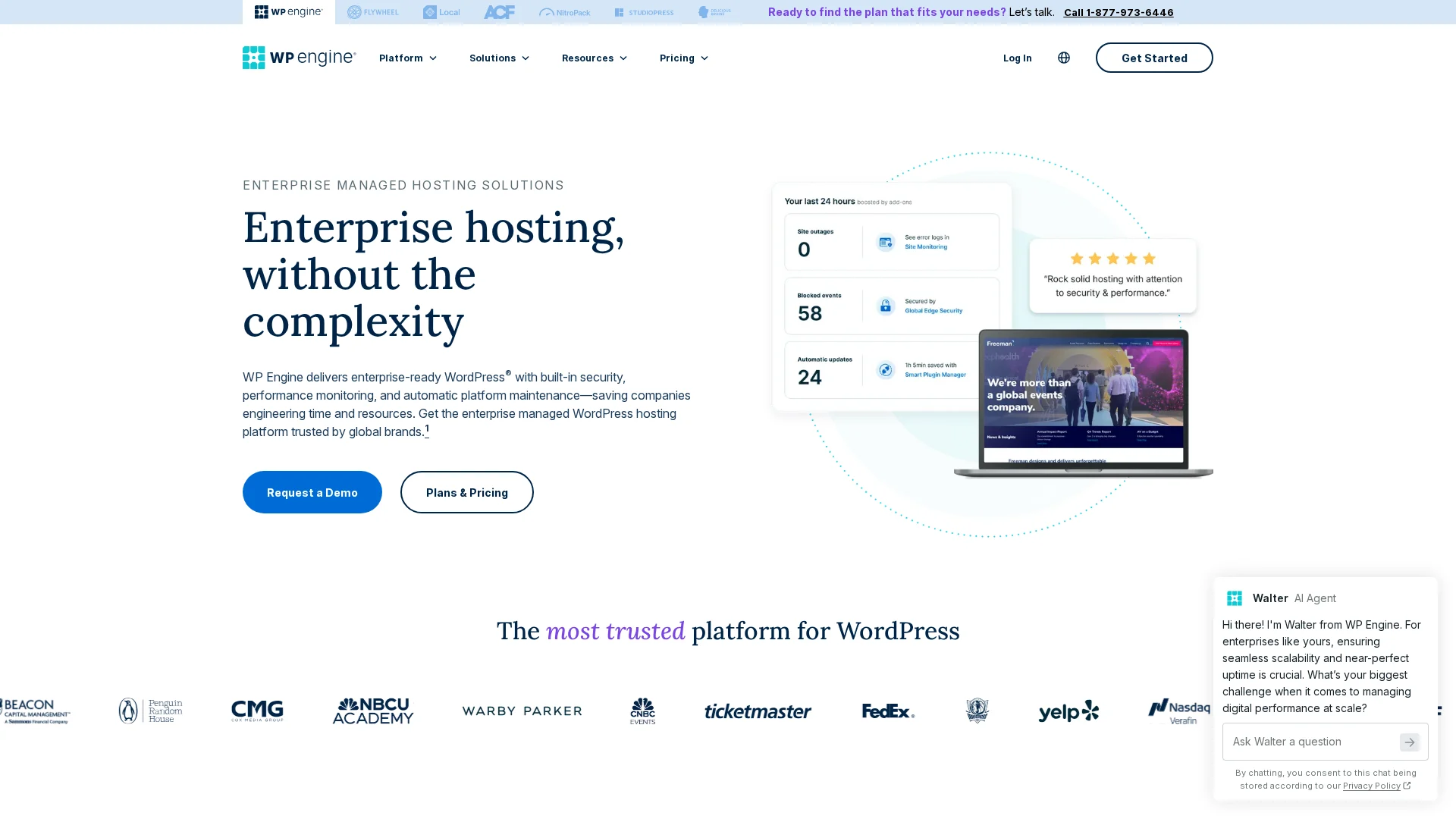The height and width of the screenshot is (819, 1456).
Task: Click the Penguin Random House logo
Action: (150, 711)
